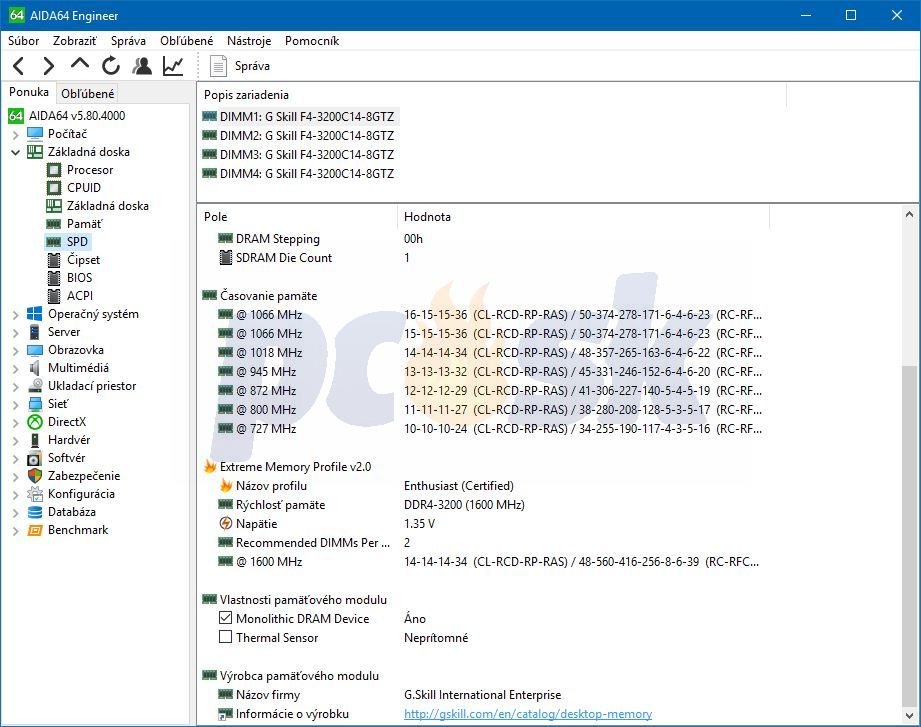Click the Konfigurácia gear icon

coord(35,494)
